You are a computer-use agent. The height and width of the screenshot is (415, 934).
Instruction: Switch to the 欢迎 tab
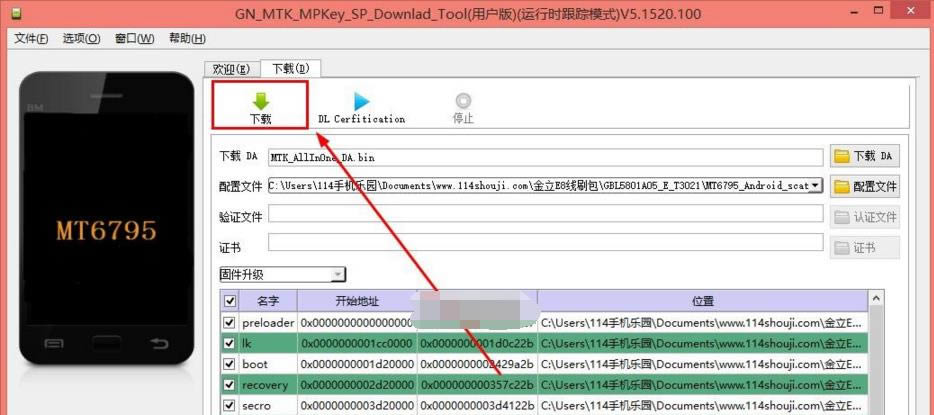coord(232,69)
